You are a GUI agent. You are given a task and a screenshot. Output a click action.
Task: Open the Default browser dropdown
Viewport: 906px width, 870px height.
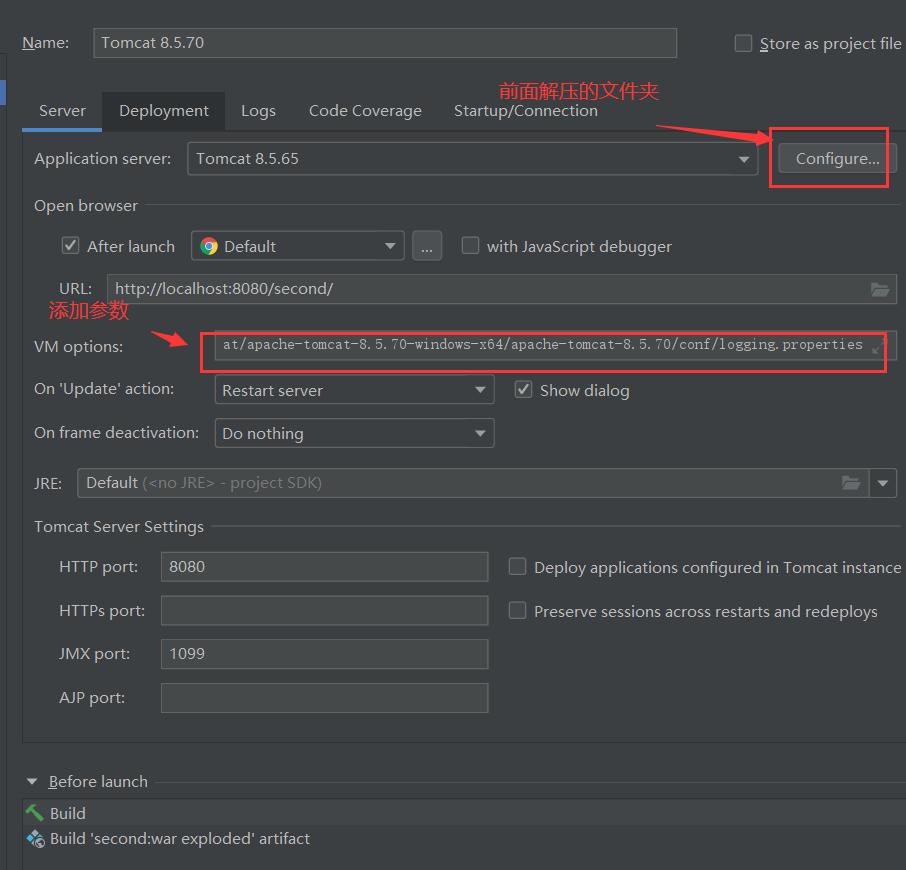click(298, 246)
